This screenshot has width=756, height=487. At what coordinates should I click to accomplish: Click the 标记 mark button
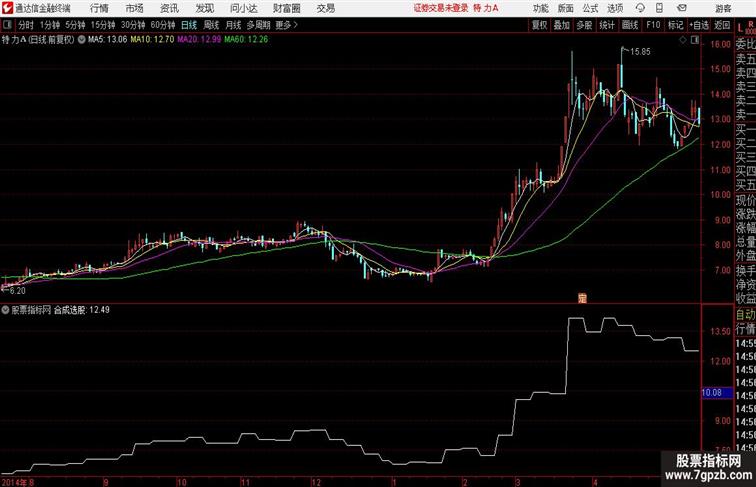[x=675, y=25]
